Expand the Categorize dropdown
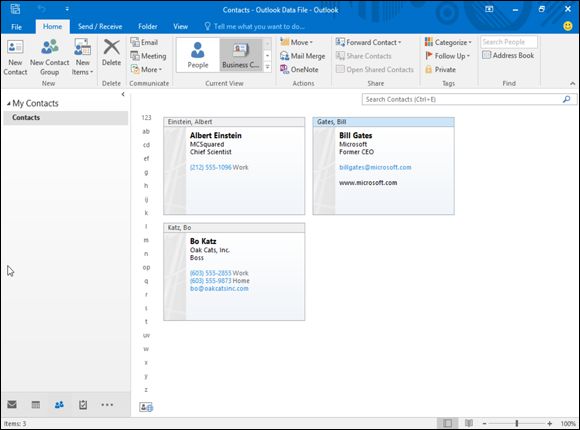 (x=448, y=42)
